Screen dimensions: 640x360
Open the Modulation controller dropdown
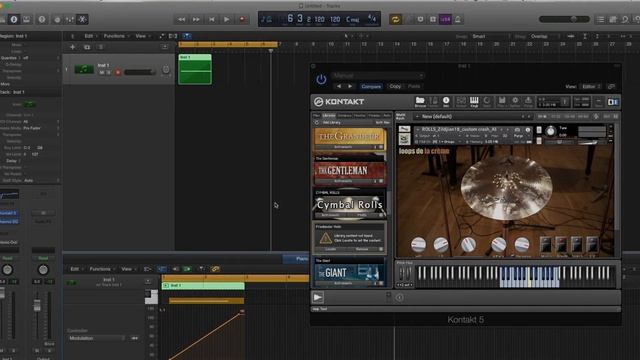click(97, 338)
